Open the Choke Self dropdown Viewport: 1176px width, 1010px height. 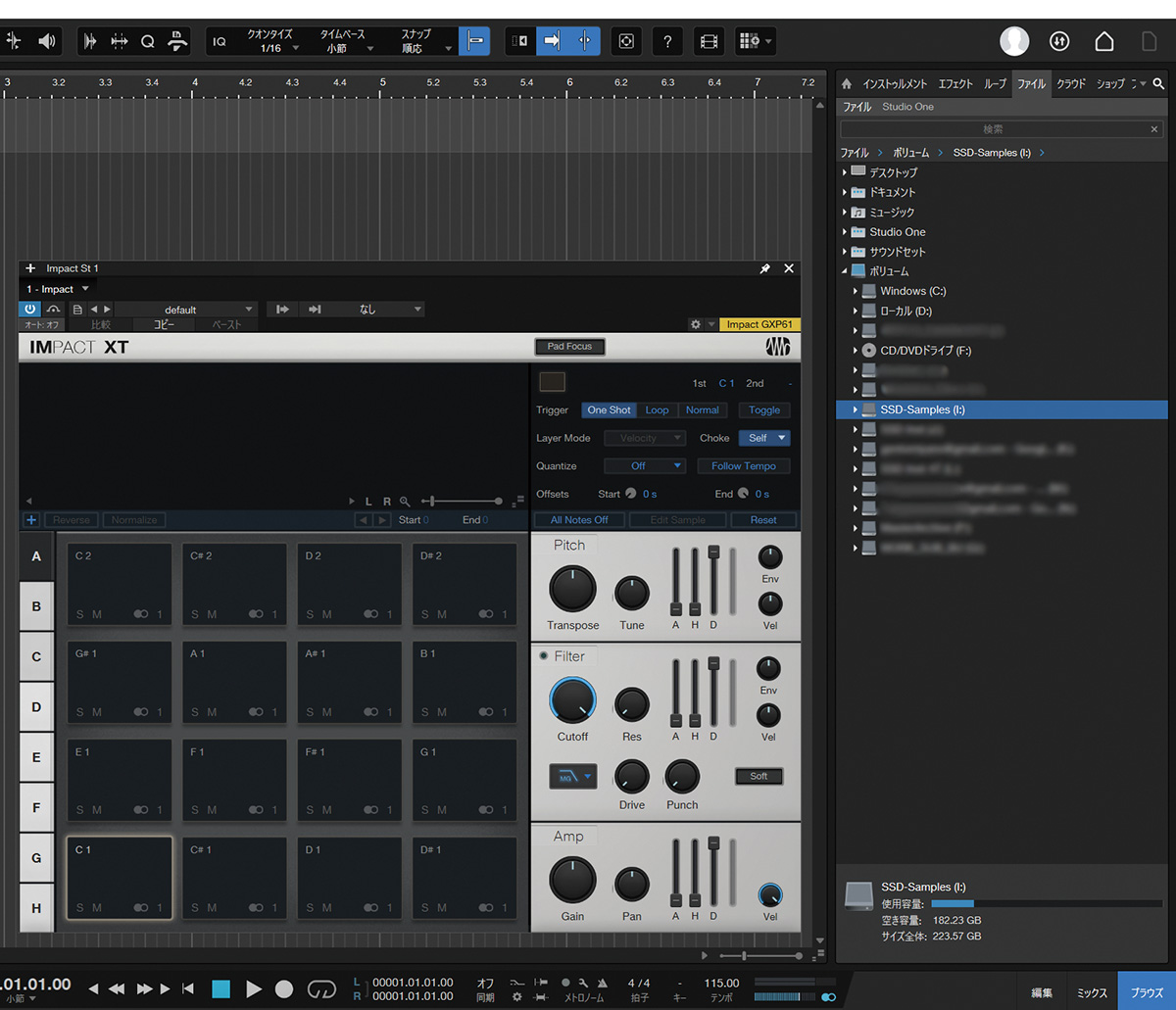pos(764,438)
